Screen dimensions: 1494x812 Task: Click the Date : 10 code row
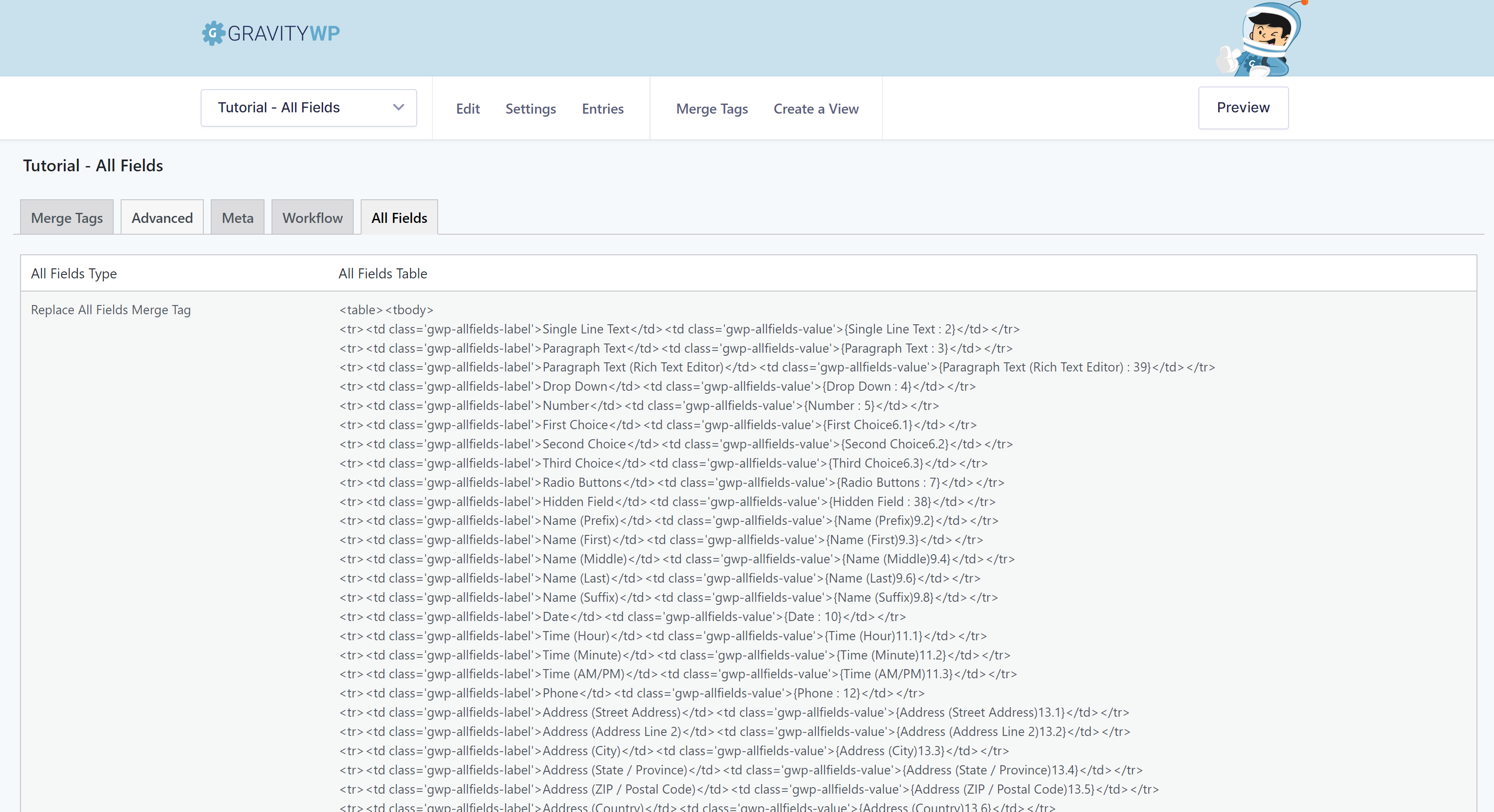[x=622, y=617]
